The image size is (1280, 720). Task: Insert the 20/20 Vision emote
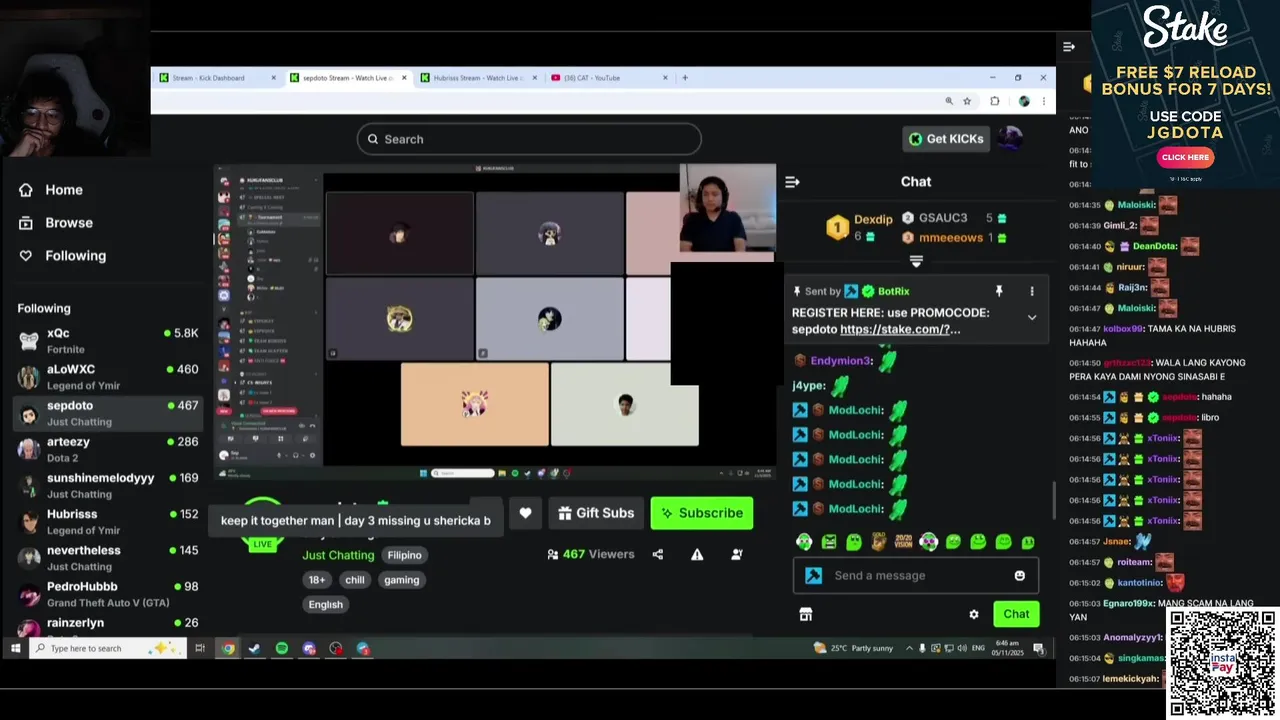click(903, 542)
